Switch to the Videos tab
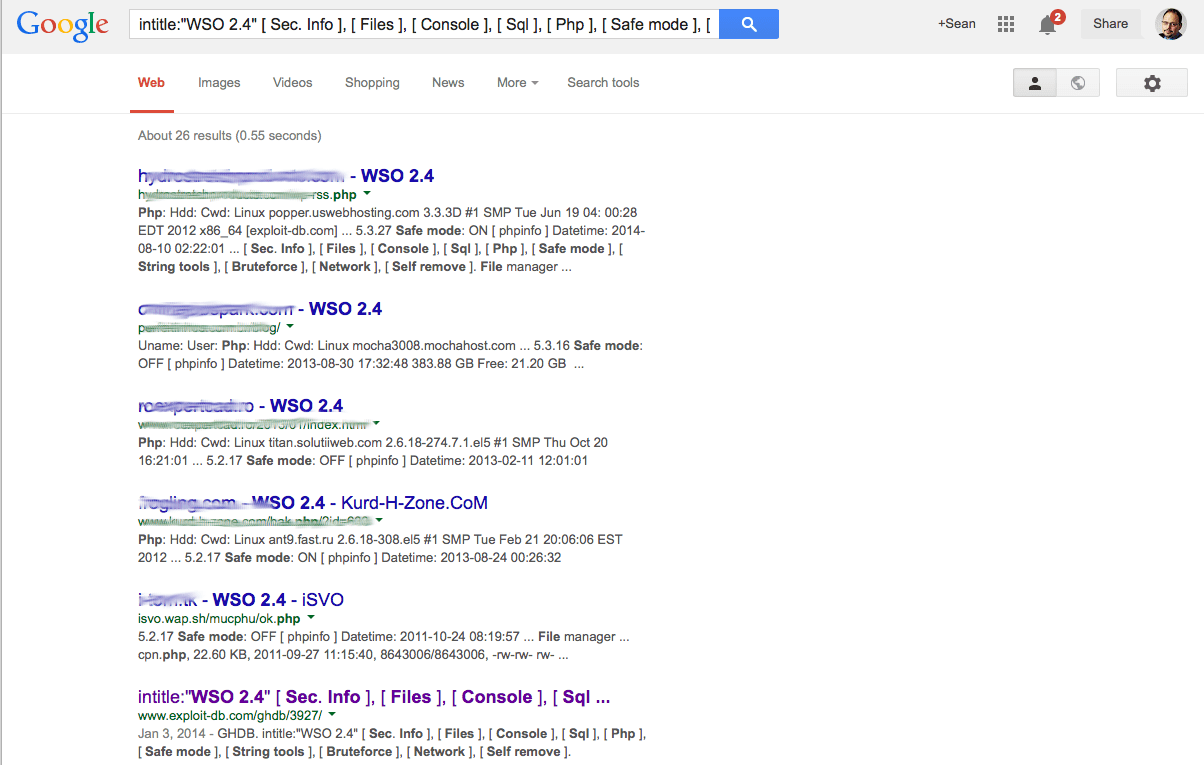 point(293,83)
